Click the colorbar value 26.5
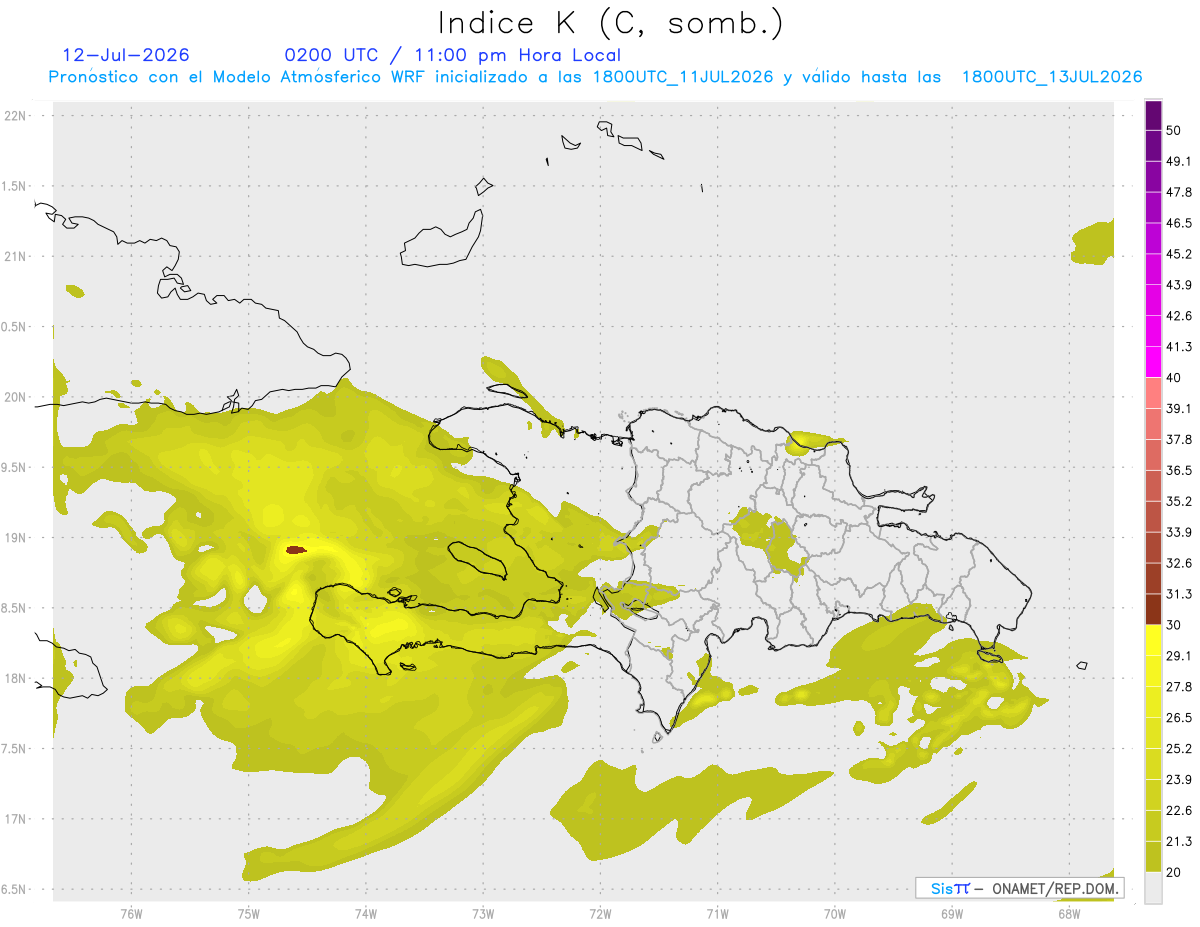Viewport: 1200px width, 927px height. pos(1179,718)
